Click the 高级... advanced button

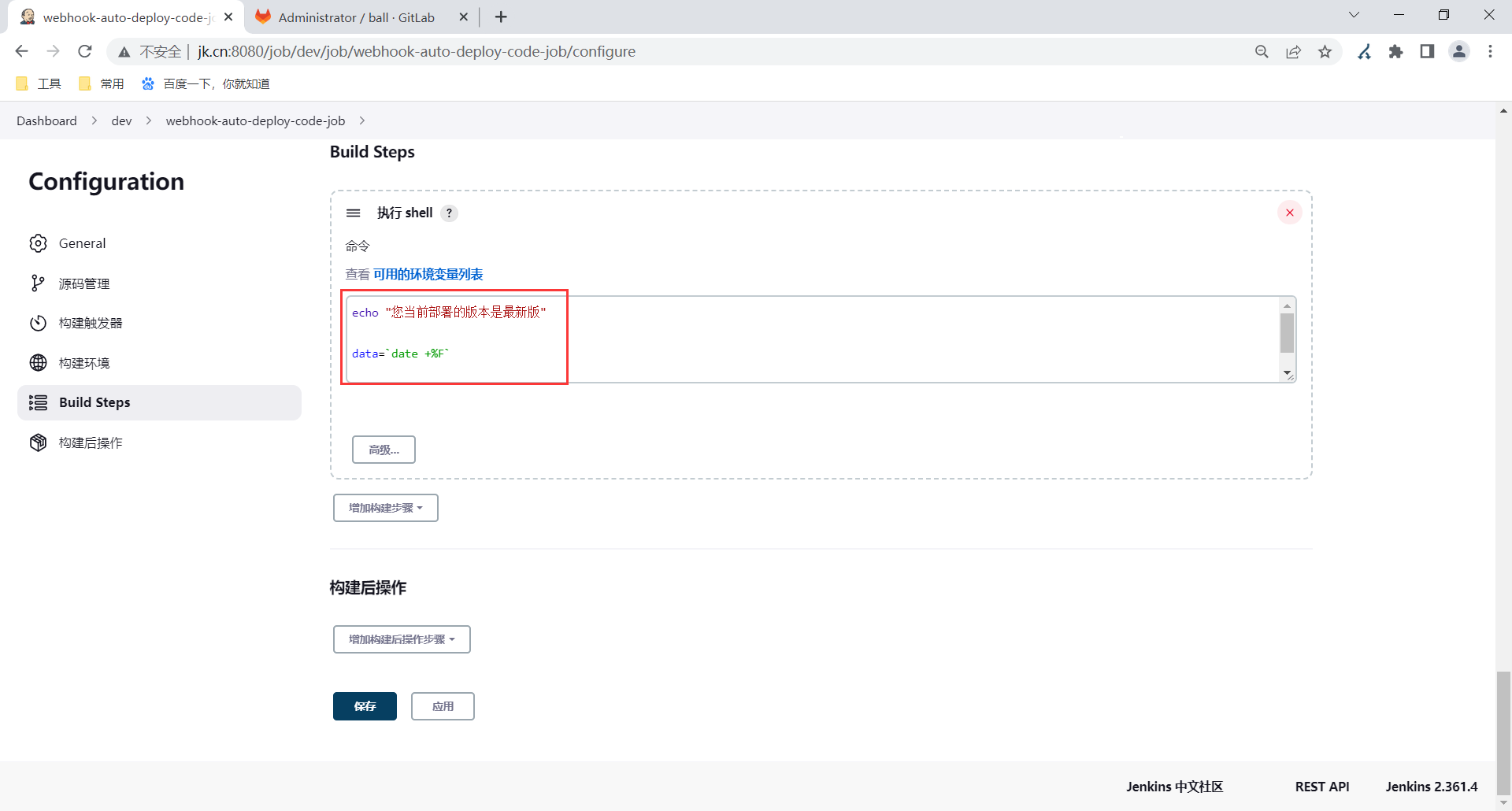pos(384,450)
